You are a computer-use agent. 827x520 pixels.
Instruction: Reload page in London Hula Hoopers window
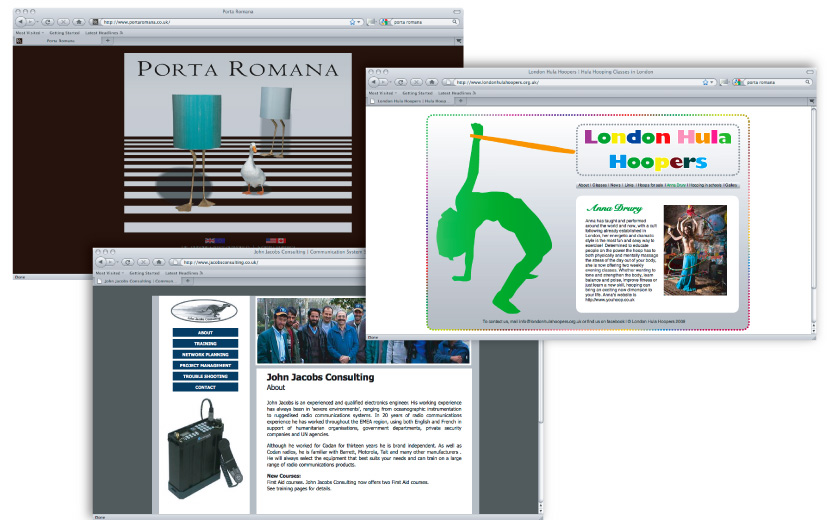pos(401,82)
